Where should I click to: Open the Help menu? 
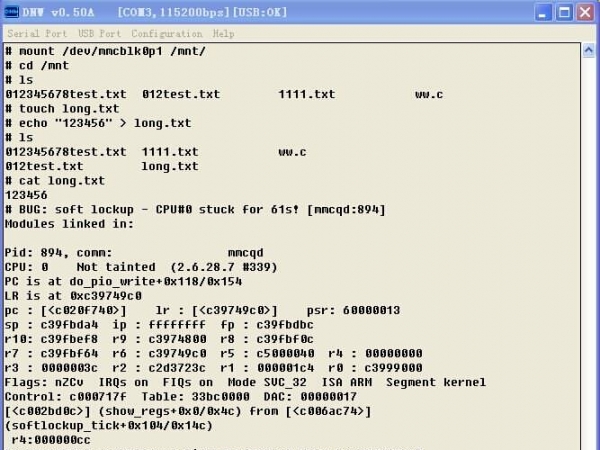tap(223, 33)
